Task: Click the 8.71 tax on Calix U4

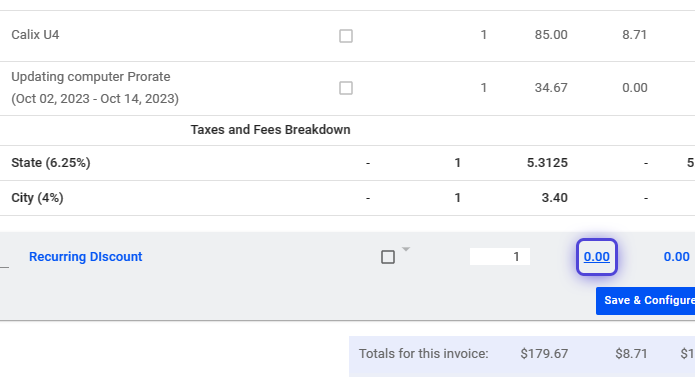Action: (x=634, y=35)
